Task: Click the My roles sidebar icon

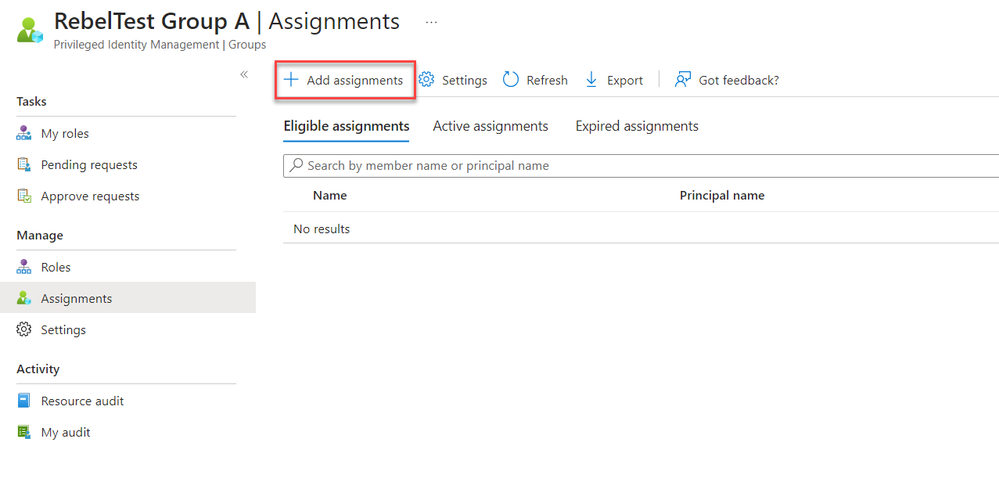Action: [25, 134]
